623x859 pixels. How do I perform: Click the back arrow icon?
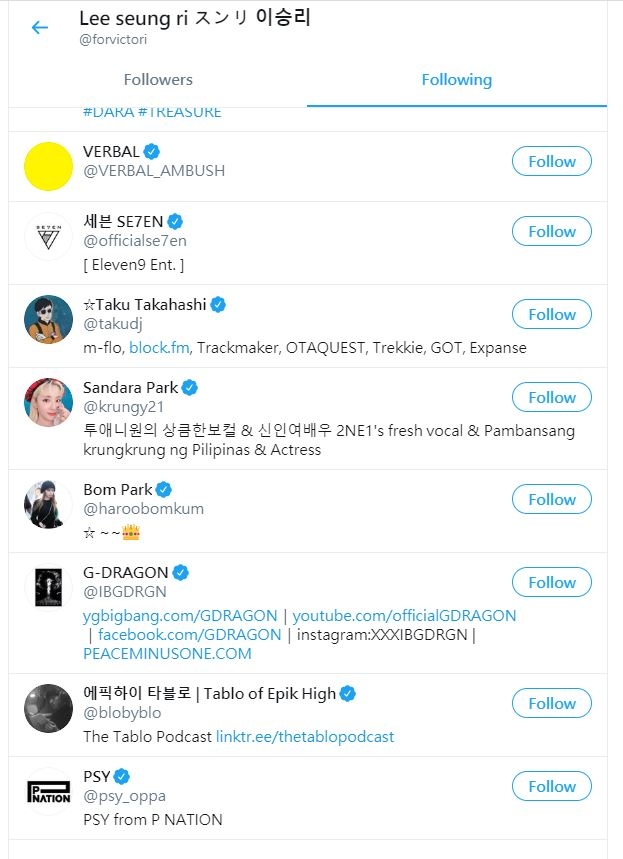(40, 27)
